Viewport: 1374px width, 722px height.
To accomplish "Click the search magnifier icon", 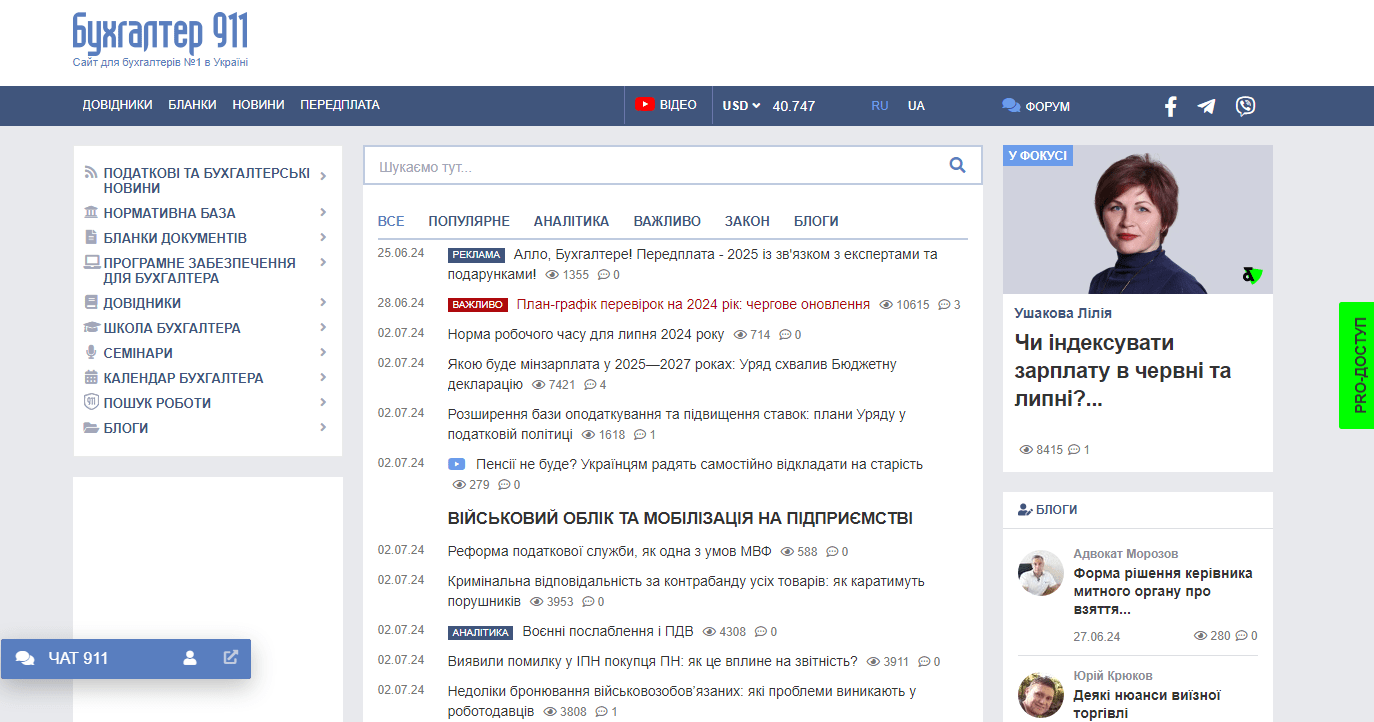I will (x=957, y=166).
